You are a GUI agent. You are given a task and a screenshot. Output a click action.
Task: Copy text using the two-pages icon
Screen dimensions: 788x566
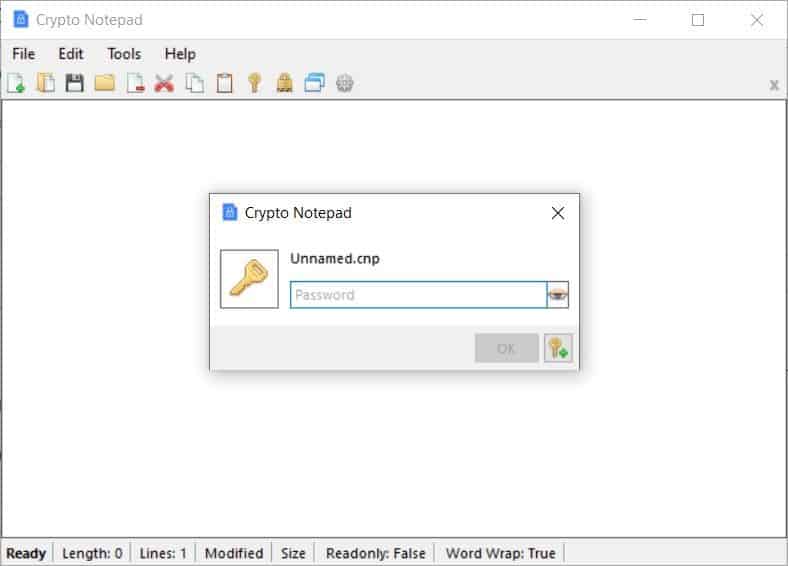click(x=194, y=83)
